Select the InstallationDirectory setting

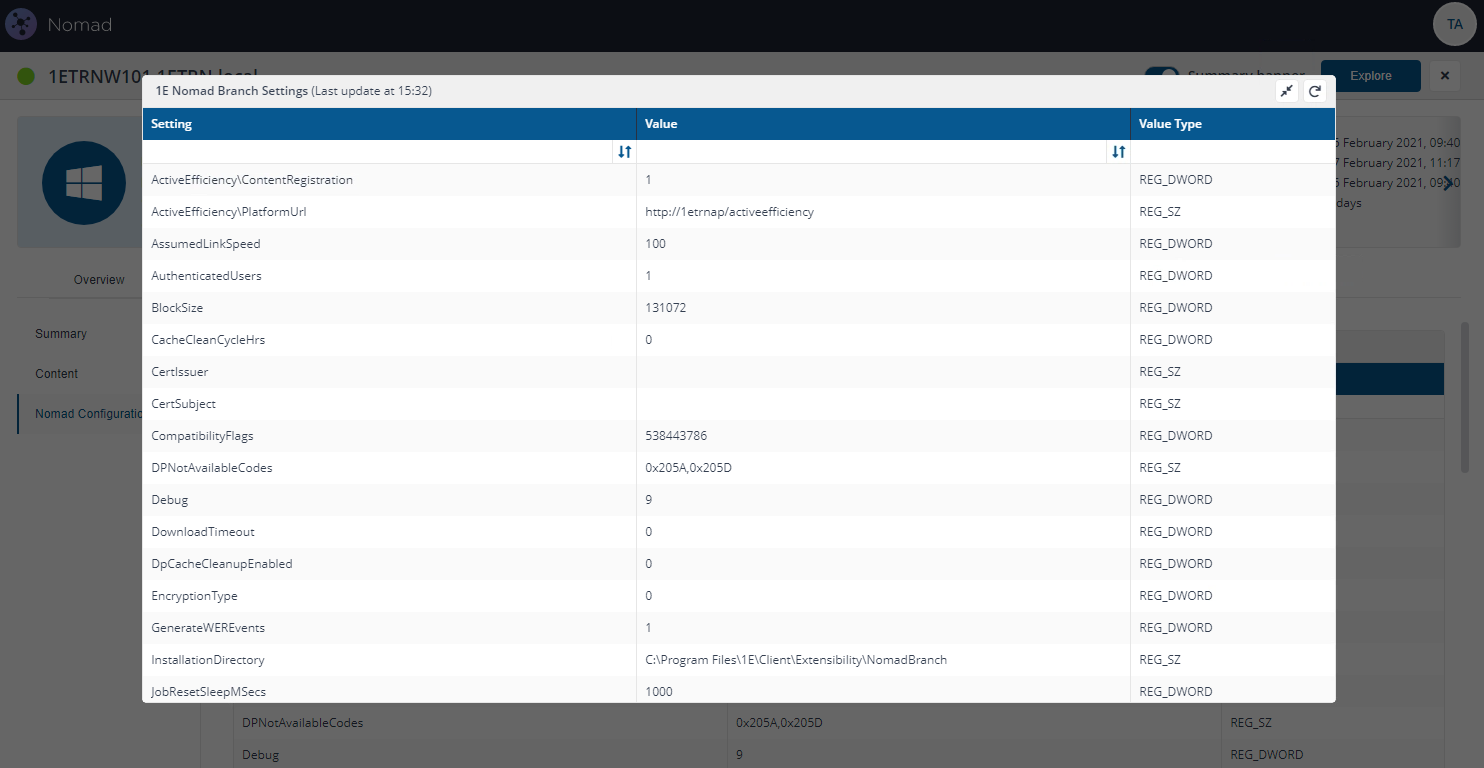207,660
